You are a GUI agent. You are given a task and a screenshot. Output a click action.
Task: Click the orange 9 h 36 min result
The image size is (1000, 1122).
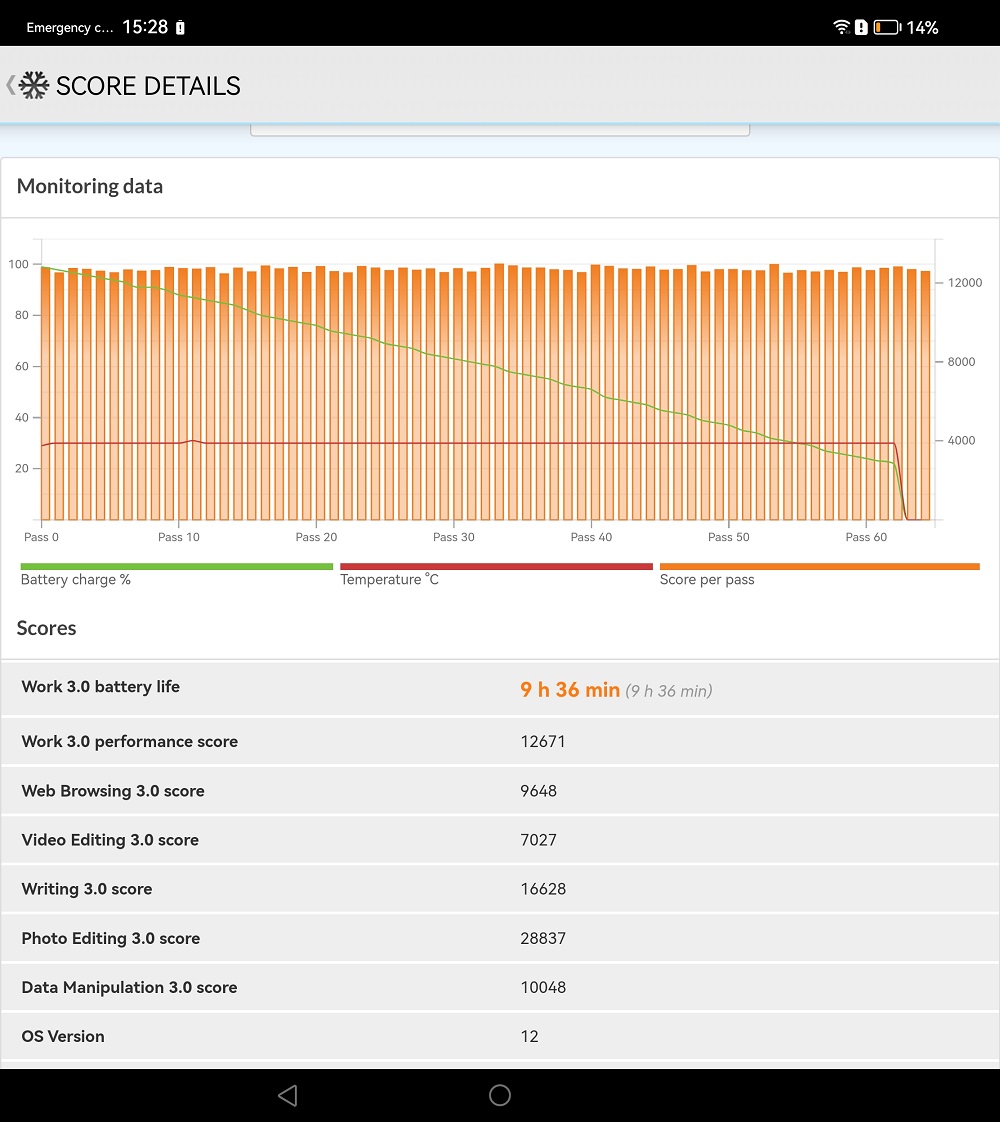tap(570, 689)
